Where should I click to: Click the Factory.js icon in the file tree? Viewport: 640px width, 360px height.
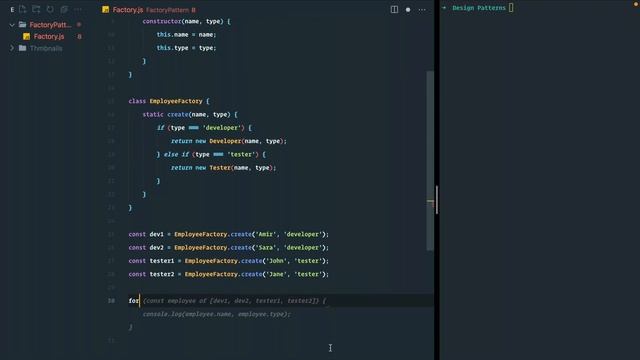click(27, 37)
